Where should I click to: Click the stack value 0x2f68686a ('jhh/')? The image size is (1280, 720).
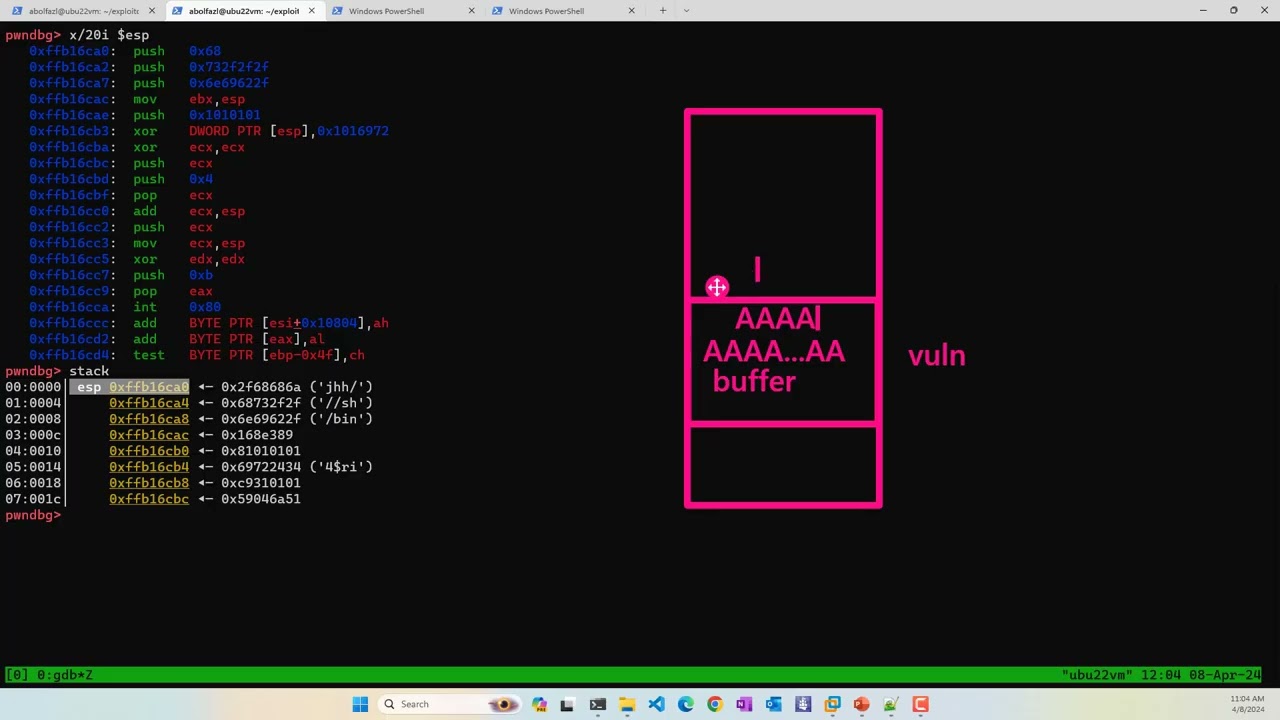pyautogui.click(x=297, y=387)
